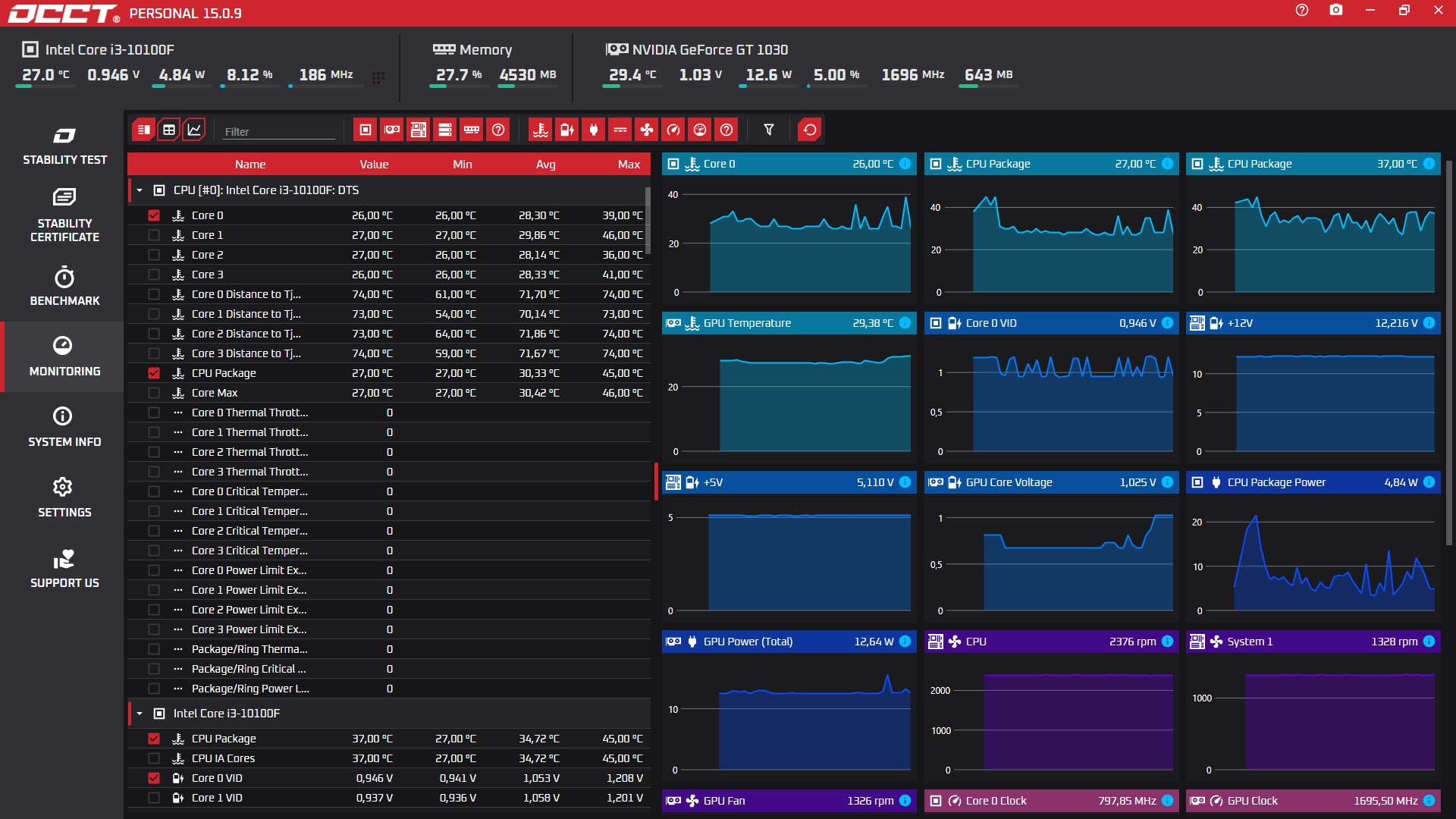
Task: Toggle the temperature sensor filter icon
Action: coord(540,130)
